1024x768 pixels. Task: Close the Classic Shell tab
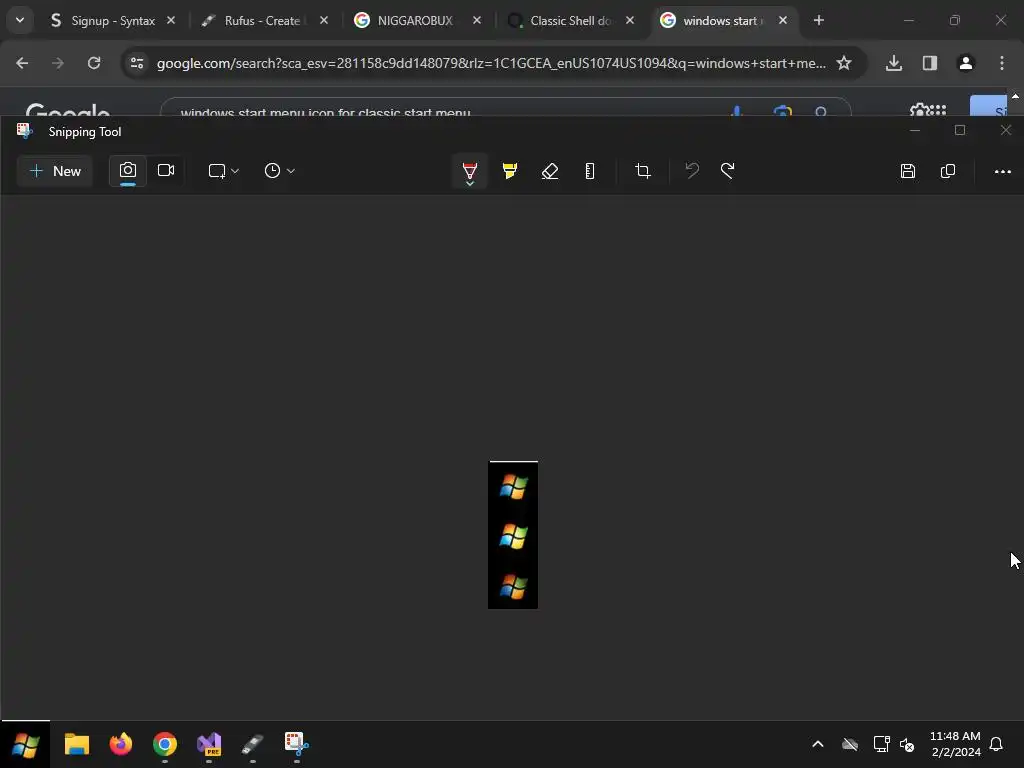point(630,21)
